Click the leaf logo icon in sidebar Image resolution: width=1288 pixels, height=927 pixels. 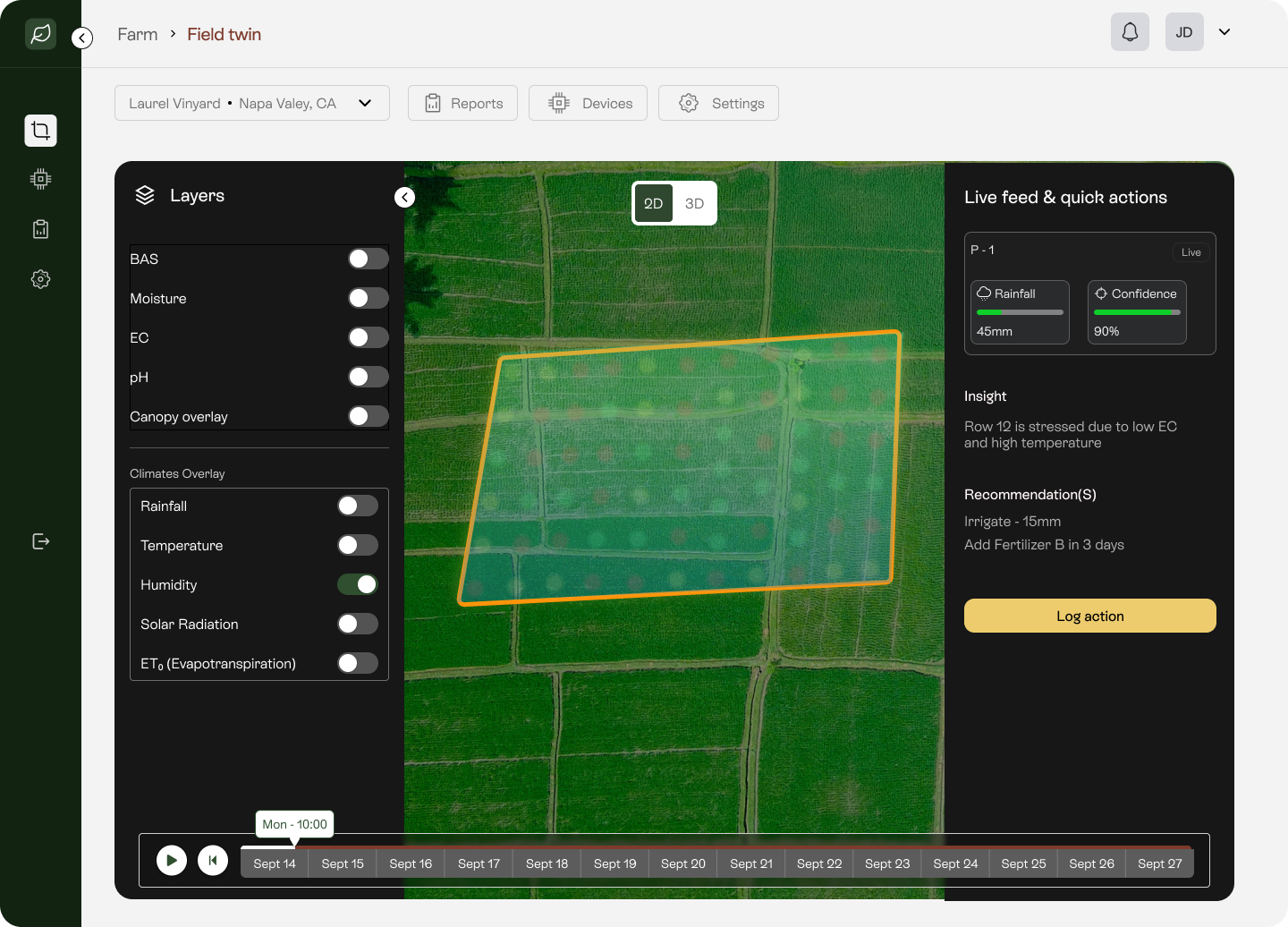click(40, 34)
